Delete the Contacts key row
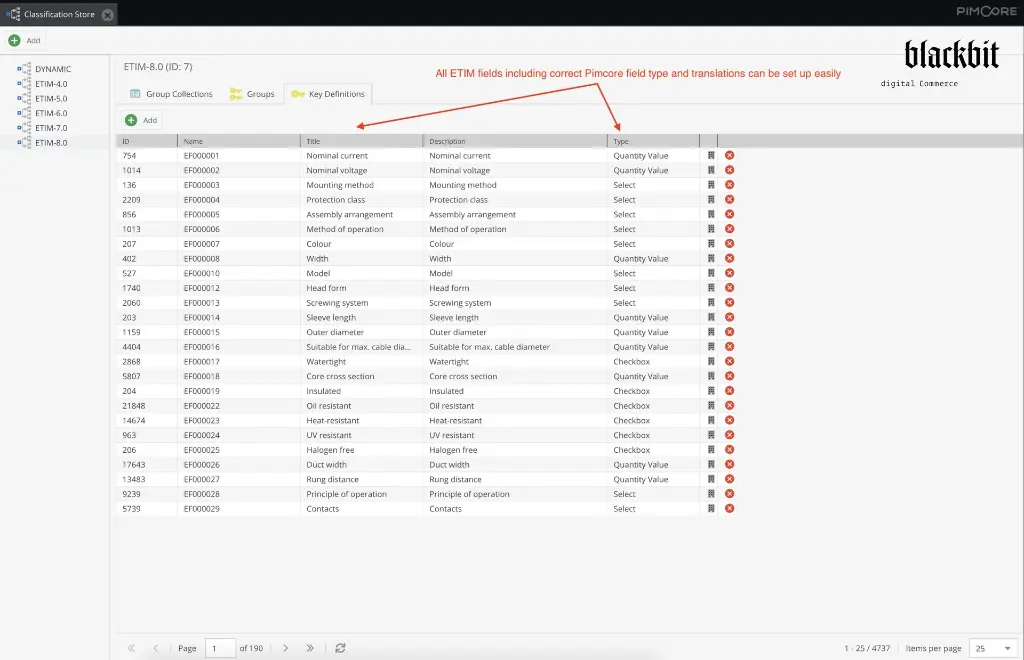1024x660 pixels. click(729, 509)
